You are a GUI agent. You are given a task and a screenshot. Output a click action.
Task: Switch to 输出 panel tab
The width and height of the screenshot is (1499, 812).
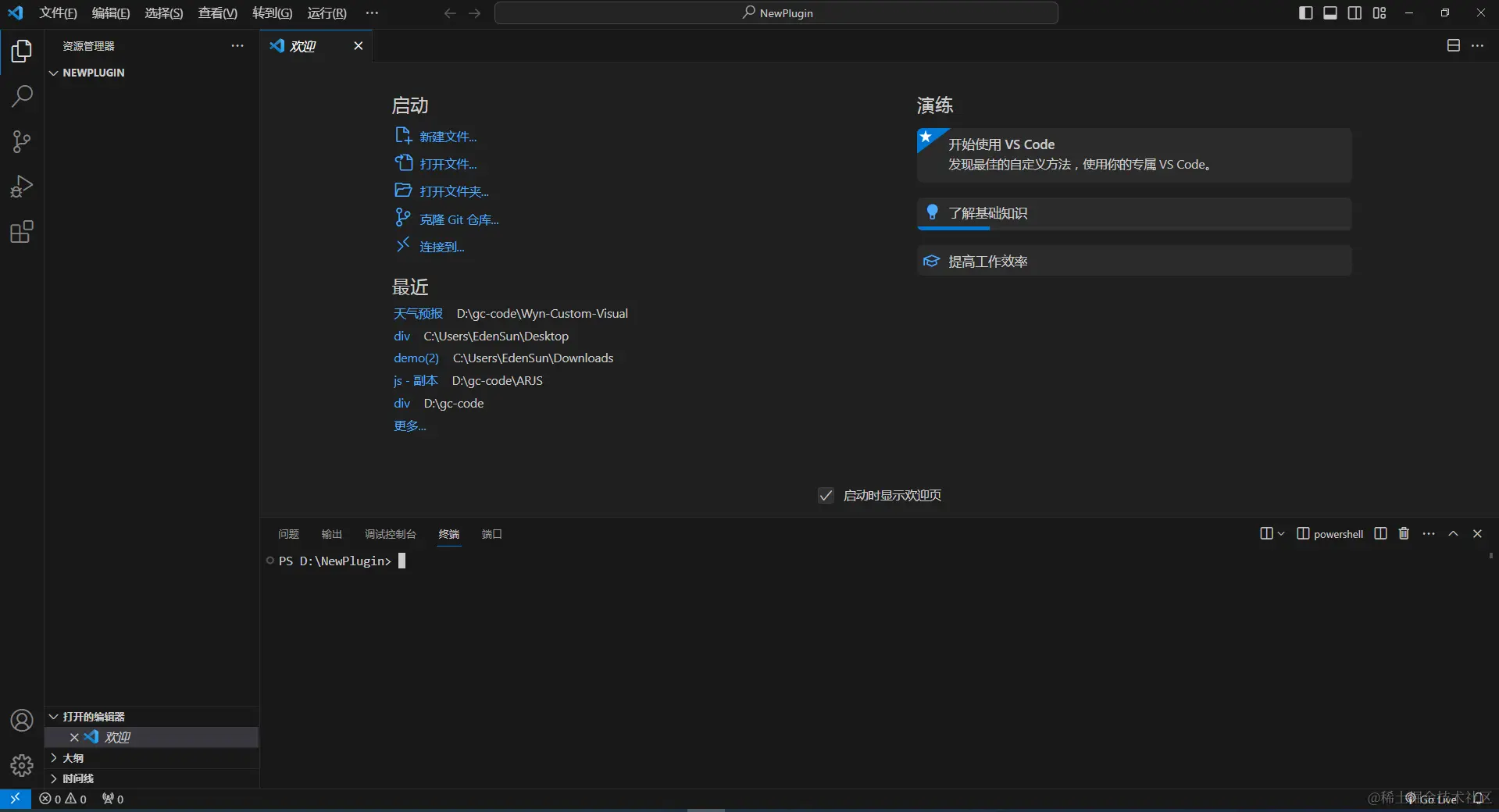pyautogui.click(x=332, y=534)
